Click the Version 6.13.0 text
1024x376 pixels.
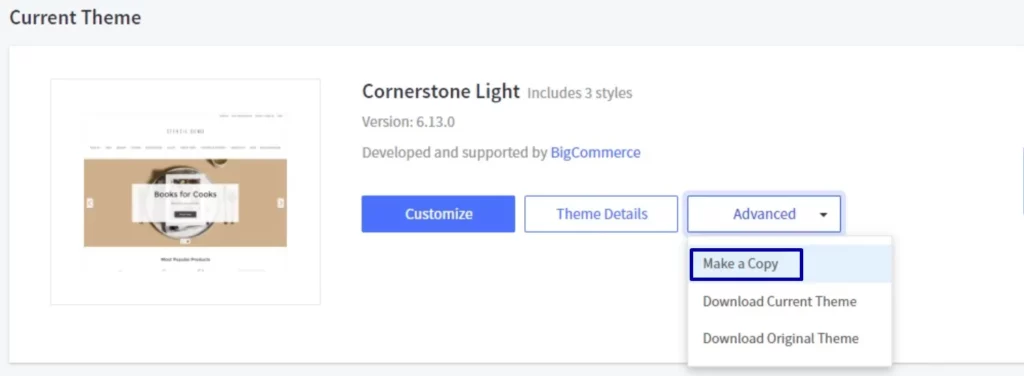coord(408,122)
